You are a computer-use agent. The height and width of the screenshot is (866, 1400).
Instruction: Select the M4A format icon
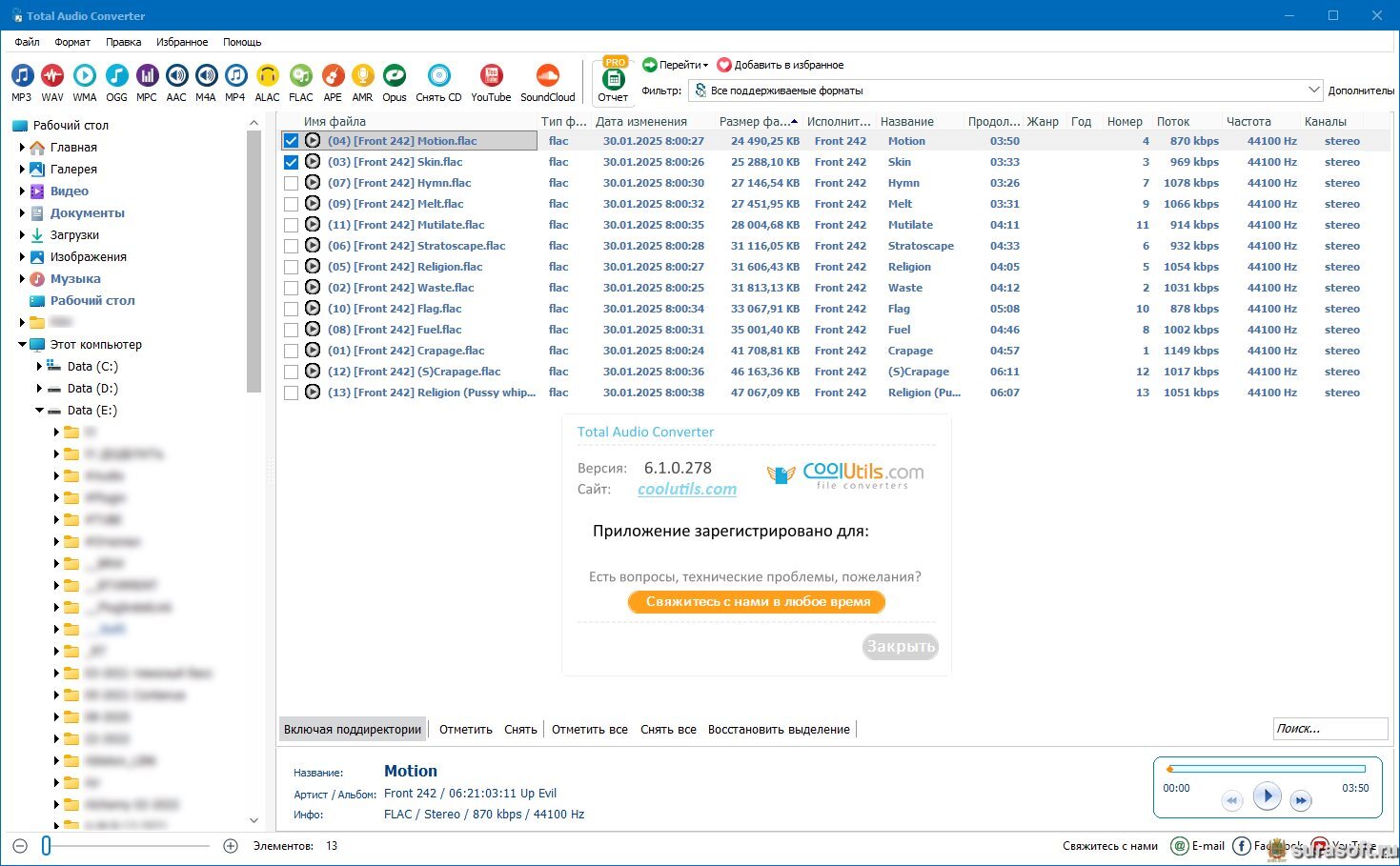coord(206,76)
